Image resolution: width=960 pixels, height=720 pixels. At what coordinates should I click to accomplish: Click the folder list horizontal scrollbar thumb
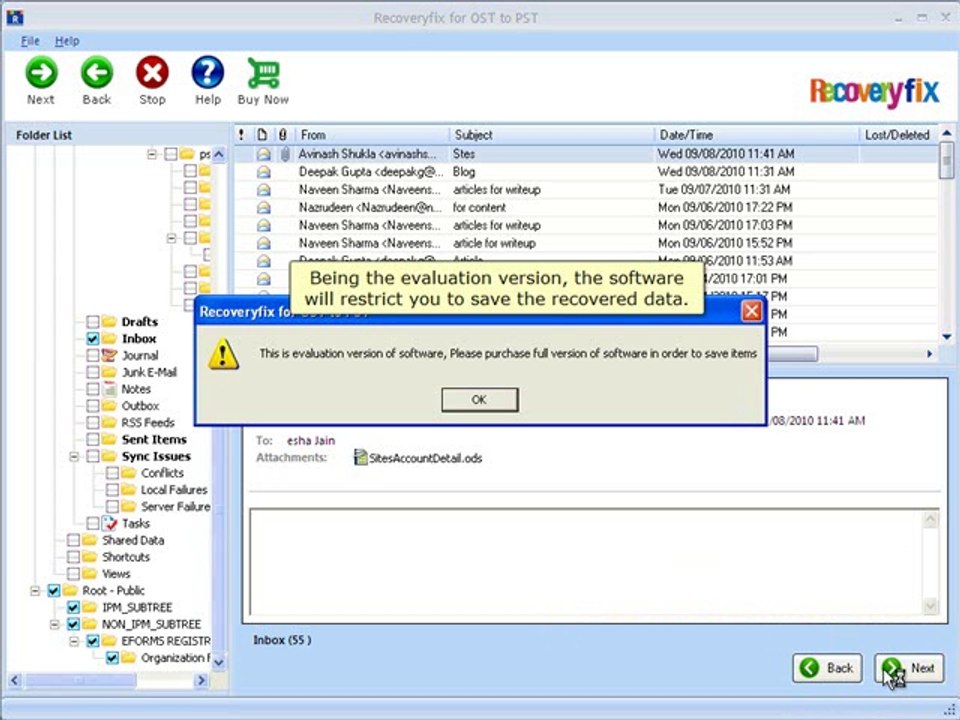(x=80, y=680)
